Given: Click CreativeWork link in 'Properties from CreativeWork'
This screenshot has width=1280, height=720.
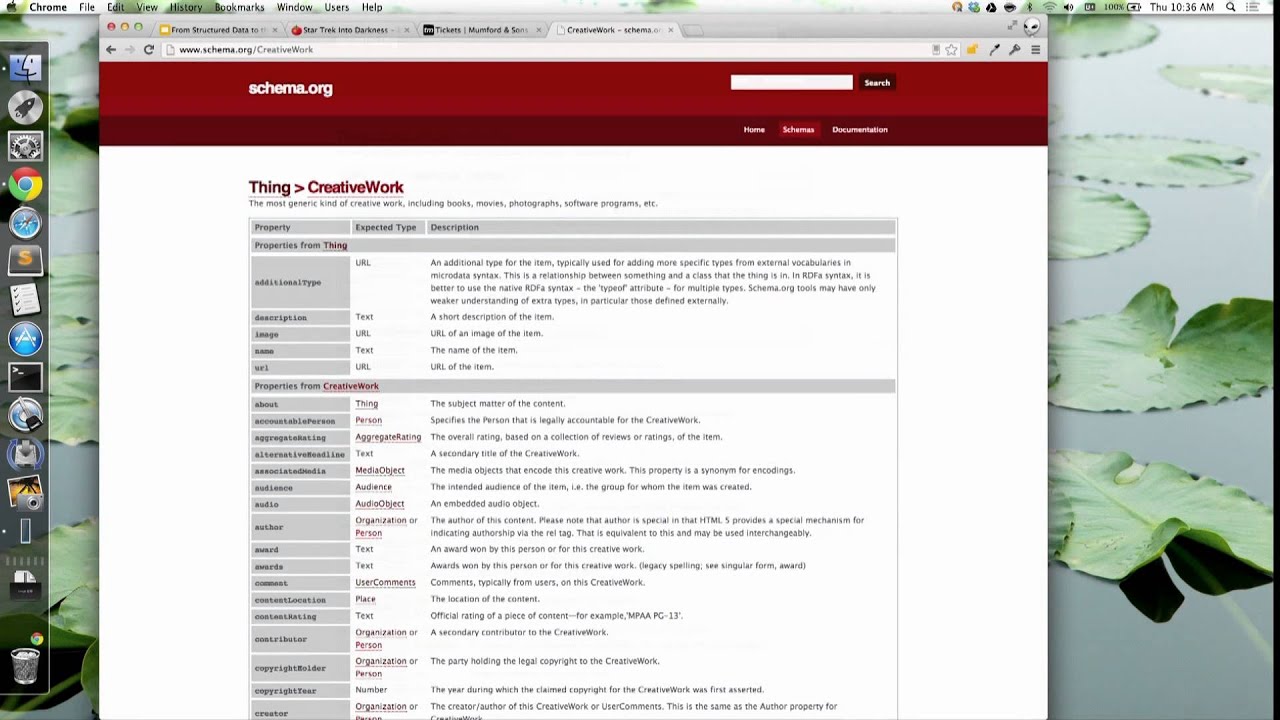Looking at the screenshot, I should [350, 386].
